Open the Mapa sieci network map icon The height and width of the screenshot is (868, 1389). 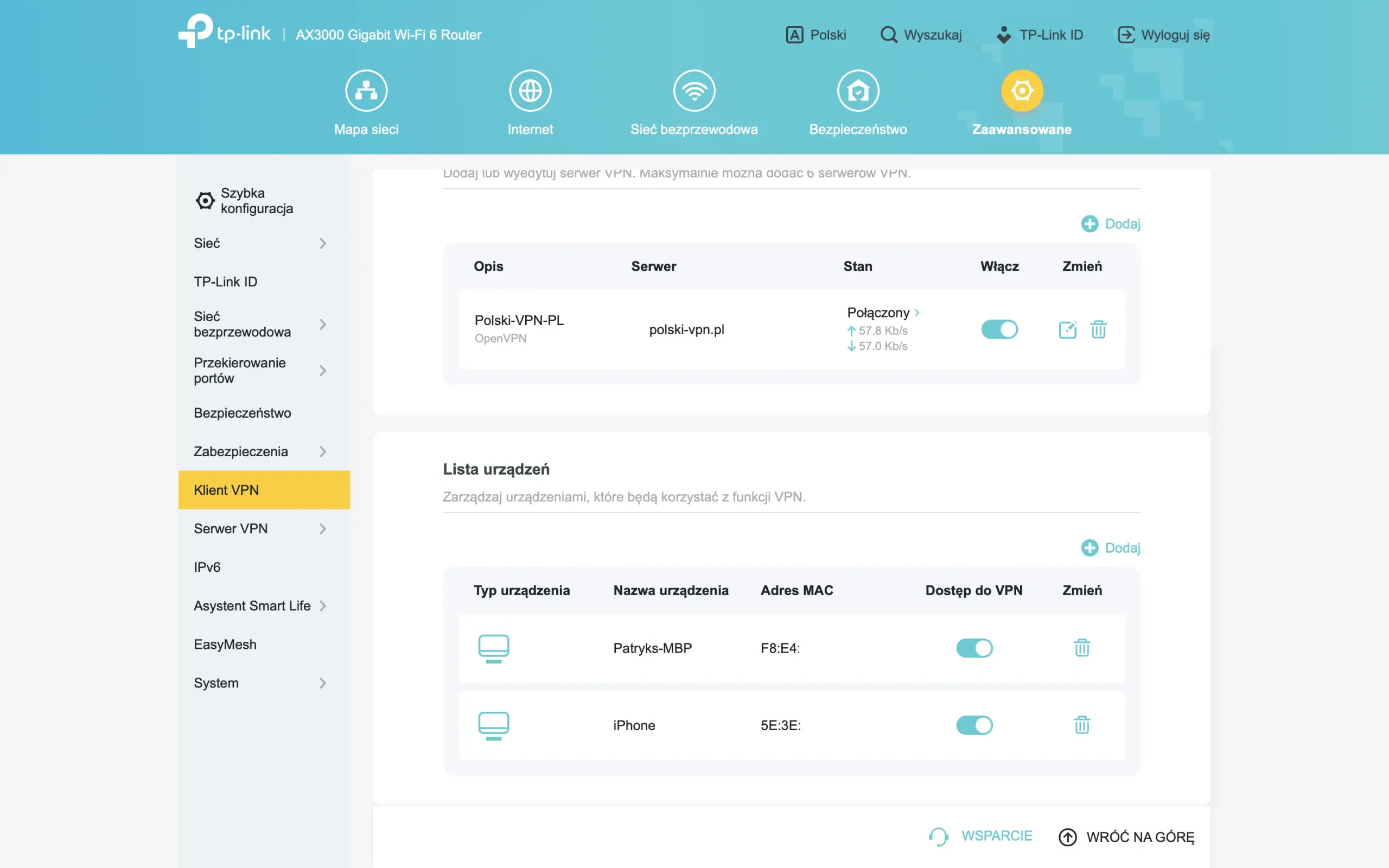[366, 91]
